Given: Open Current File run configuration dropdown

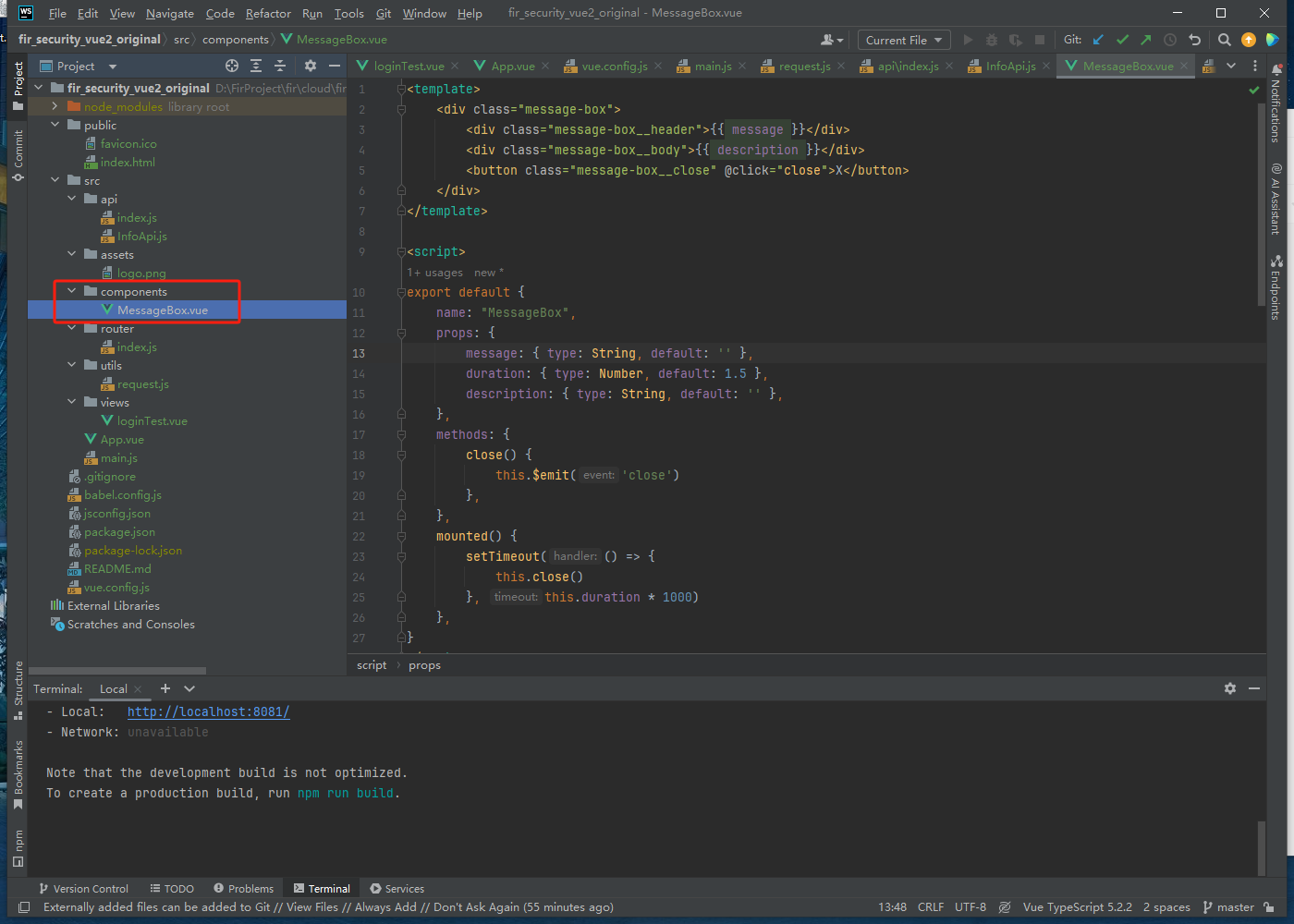Looking at the screenshot, I should click(x=904, y=40).
